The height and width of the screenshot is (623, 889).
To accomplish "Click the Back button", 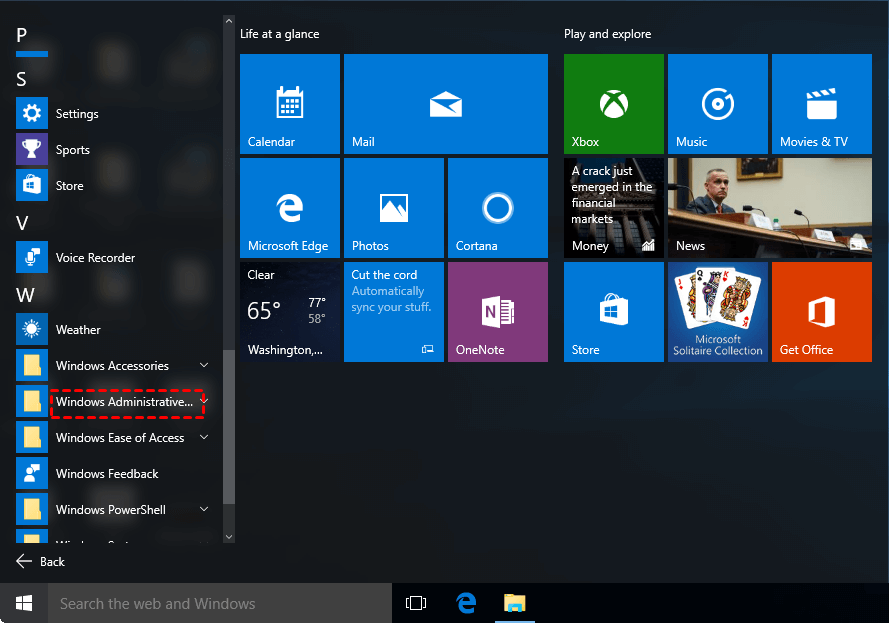I will tap(40, 561).
